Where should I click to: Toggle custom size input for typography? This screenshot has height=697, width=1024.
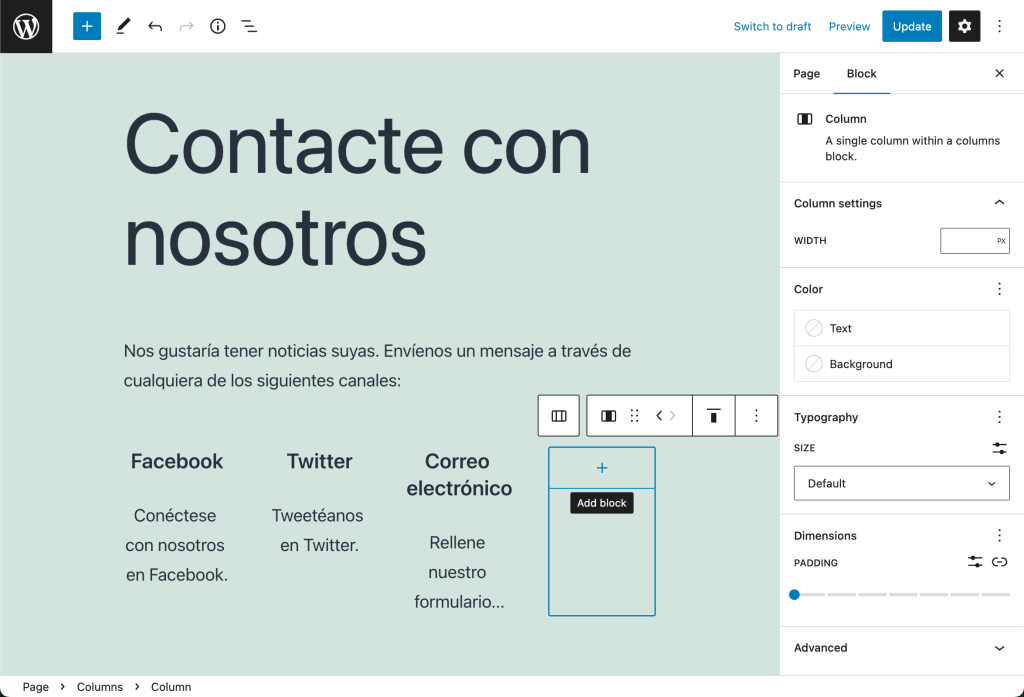(x=999, y=448)
